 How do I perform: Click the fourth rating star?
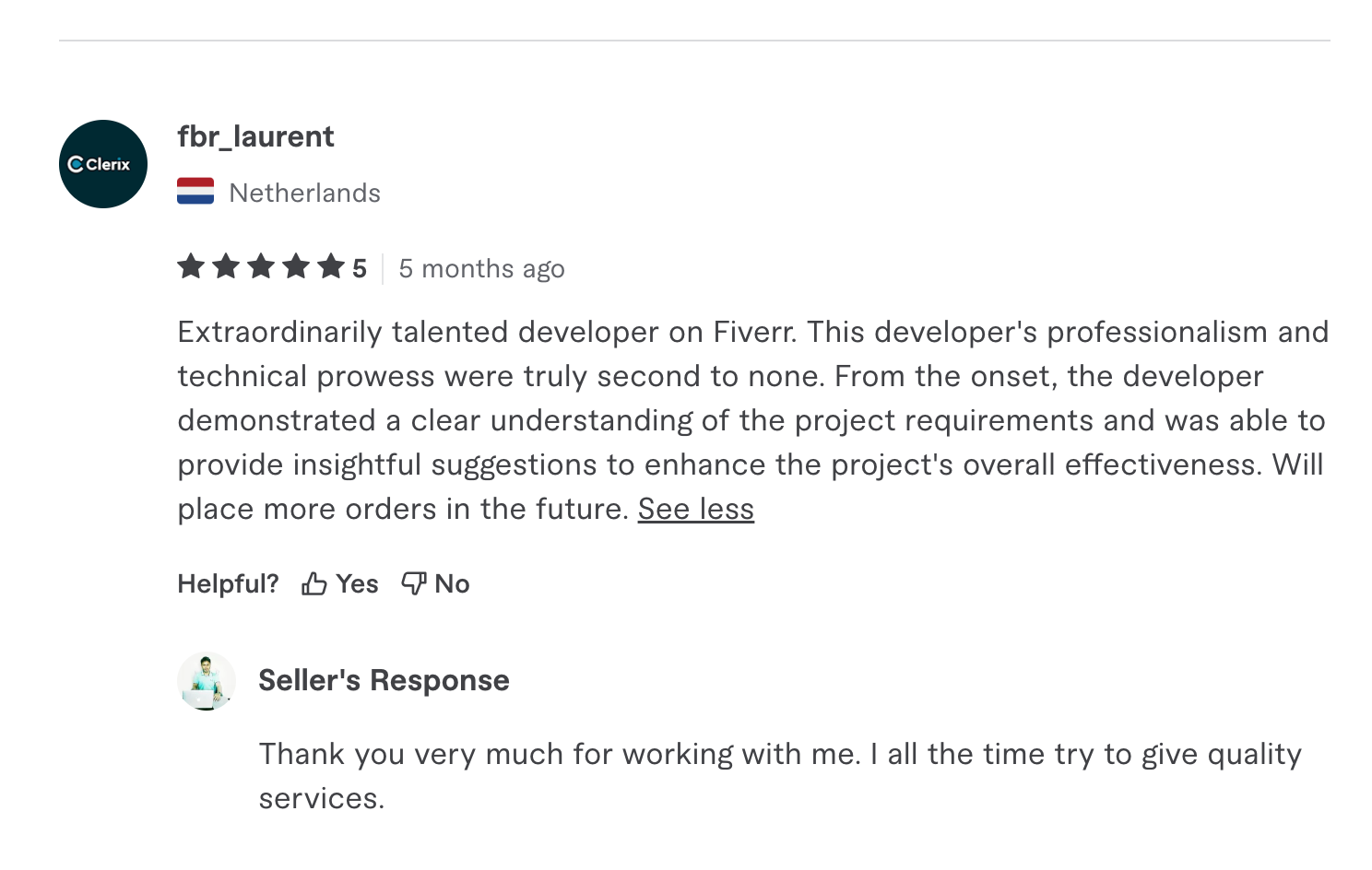(296, 267)
